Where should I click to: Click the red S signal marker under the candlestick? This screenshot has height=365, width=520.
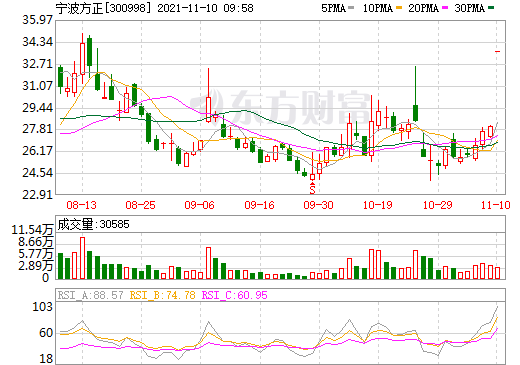click(312, 188)
